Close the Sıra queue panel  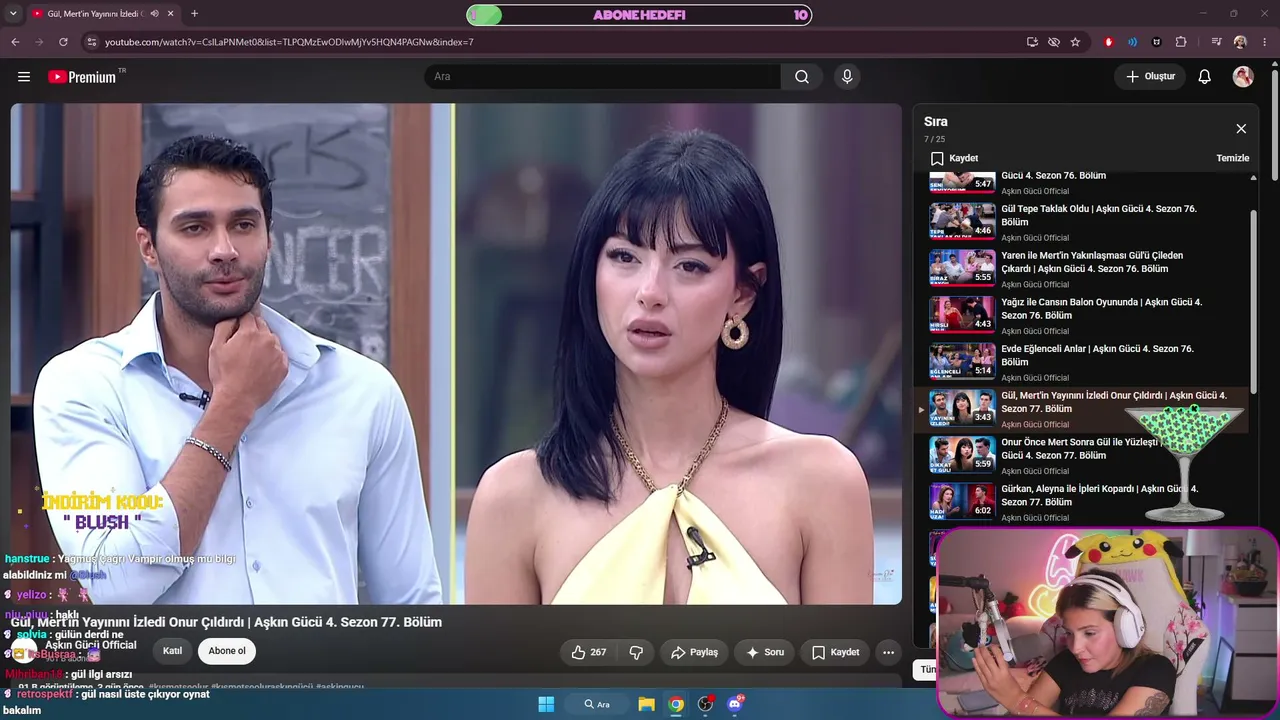[x=1241, y=129]
